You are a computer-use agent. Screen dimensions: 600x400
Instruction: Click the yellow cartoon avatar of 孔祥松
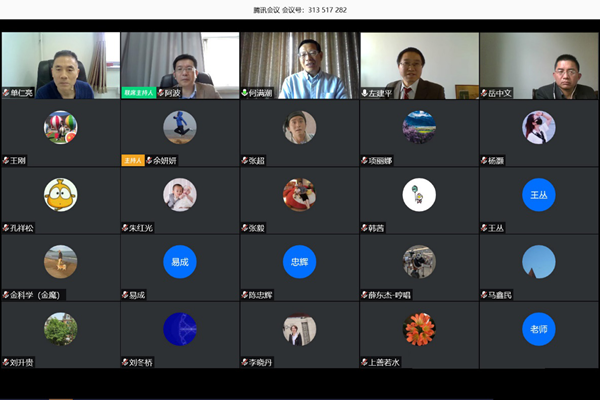(60, 194)
